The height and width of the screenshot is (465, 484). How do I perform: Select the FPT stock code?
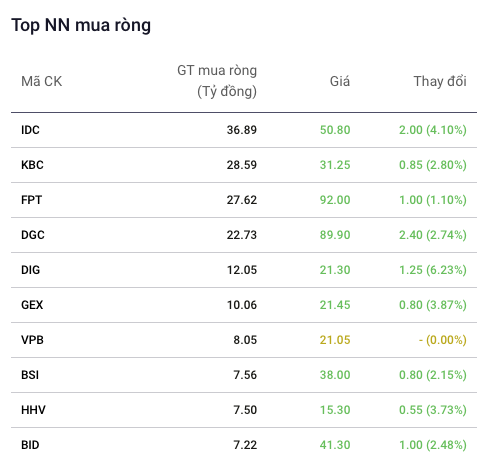[x=32, y=200]
